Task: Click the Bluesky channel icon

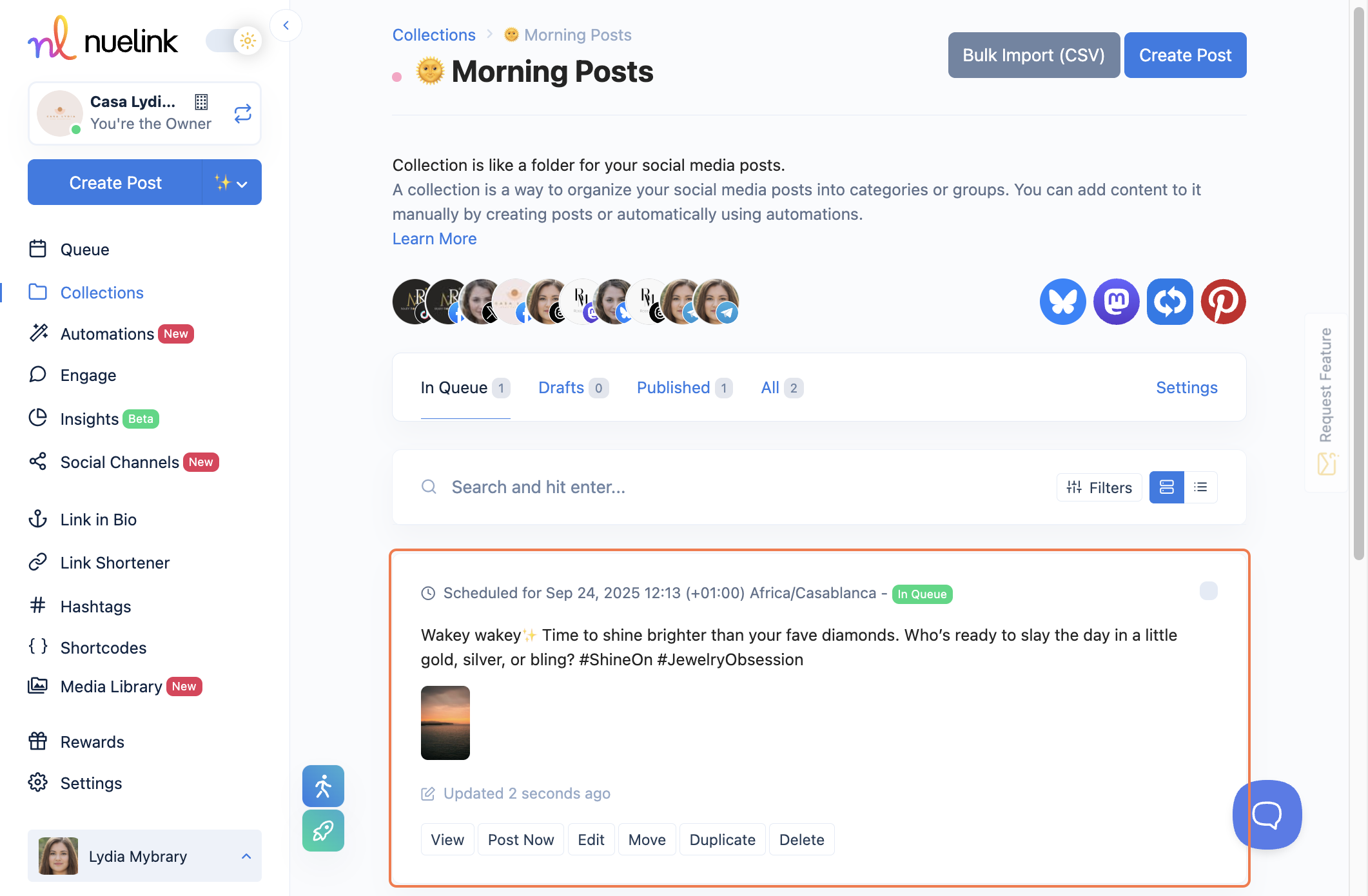Action: coord(1062,302)
